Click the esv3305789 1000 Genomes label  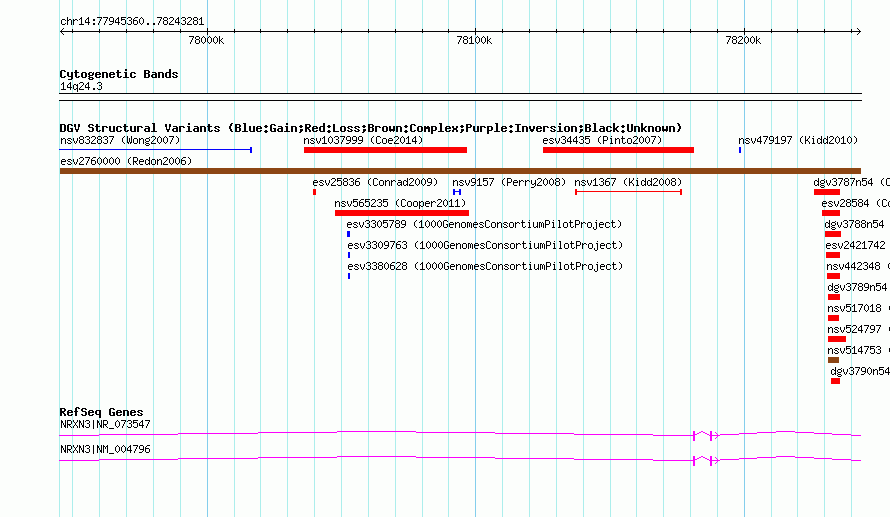pos(484,224)
